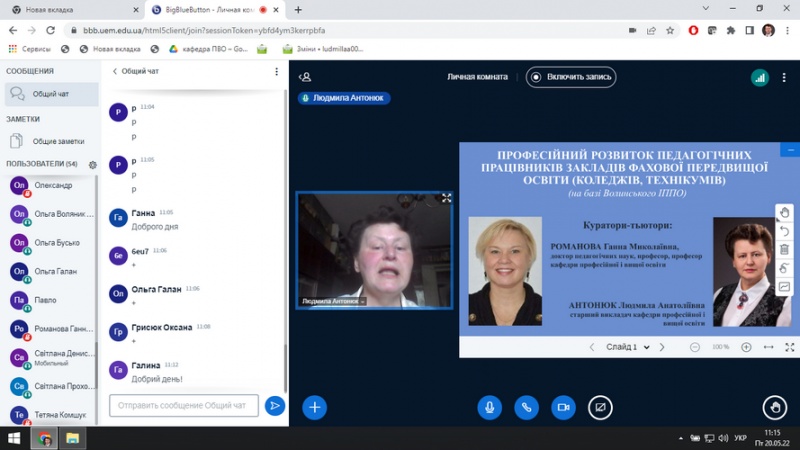
Task: Open the chat options three-dot menu
Action: (277, 72)
